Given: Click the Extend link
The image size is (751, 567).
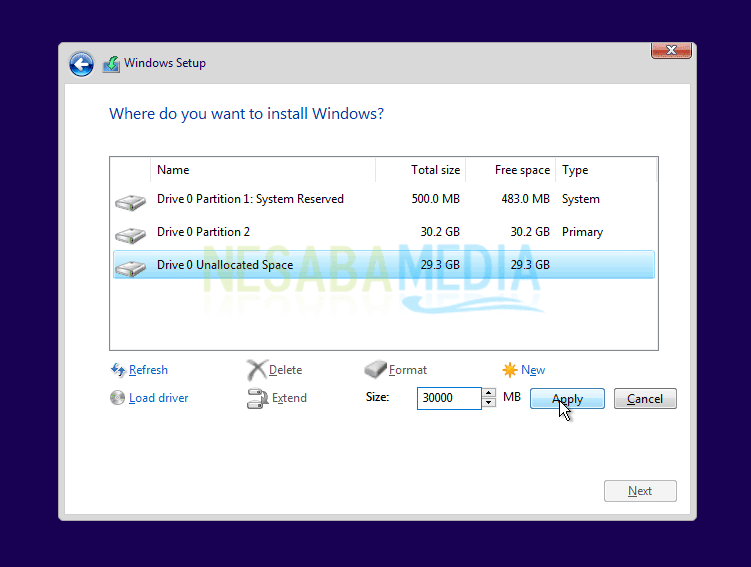Looking at the screenshot, I should tap(289, 397).
